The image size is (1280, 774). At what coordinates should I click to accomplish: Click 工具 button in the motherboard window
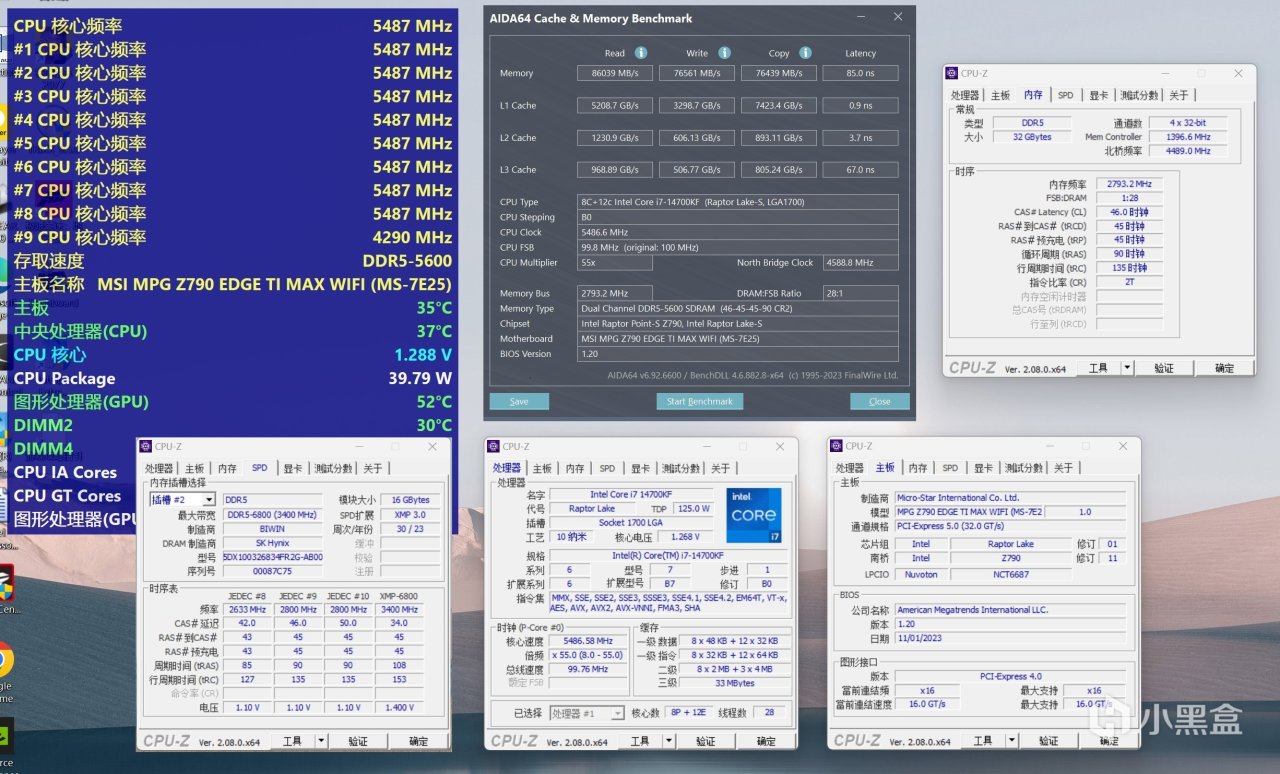tap(983, 741)
